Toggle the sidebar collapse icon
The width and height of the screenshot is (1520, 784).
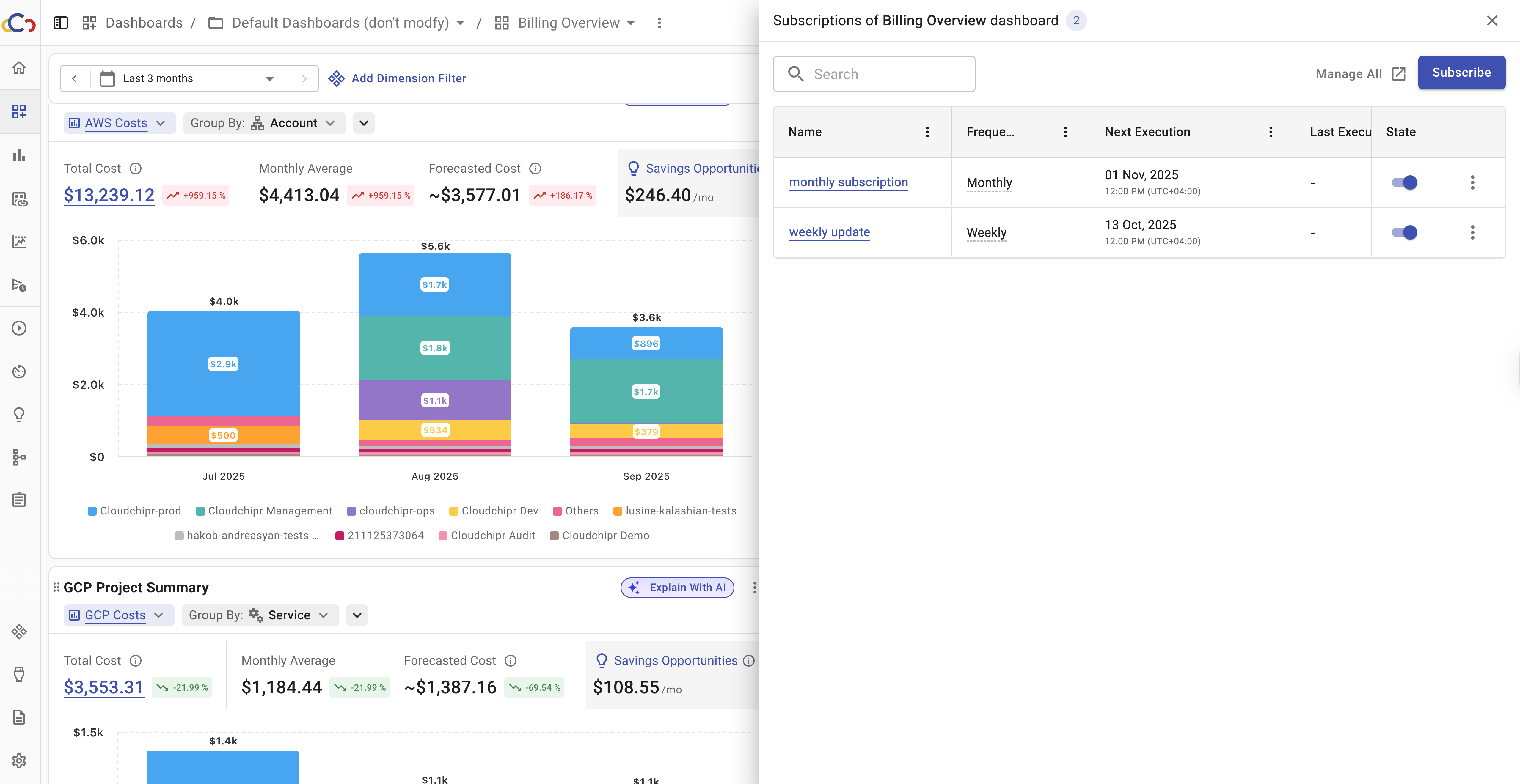[61, 23]
